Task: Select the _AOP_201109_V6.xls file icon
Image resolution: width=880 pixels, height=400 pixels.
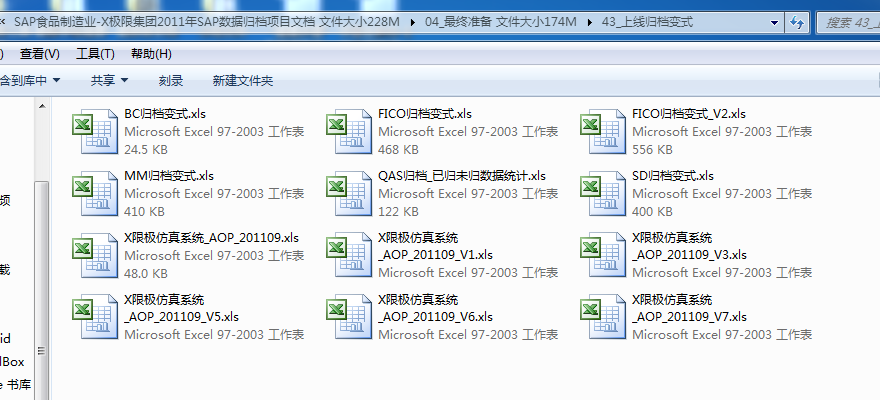Action: pos(349,317)
